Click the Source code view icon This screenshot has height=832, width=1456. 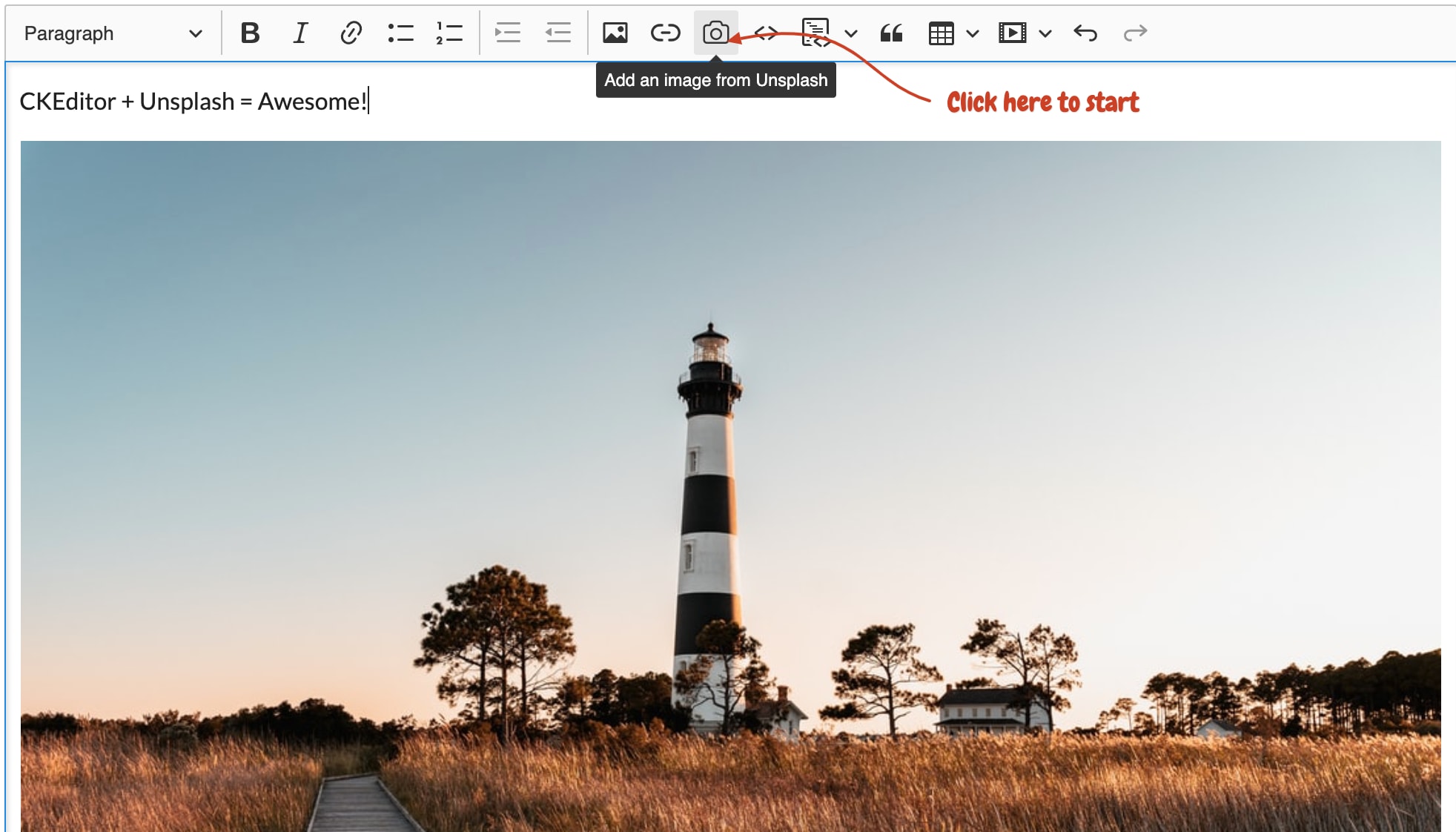click(x=766, y=33)
